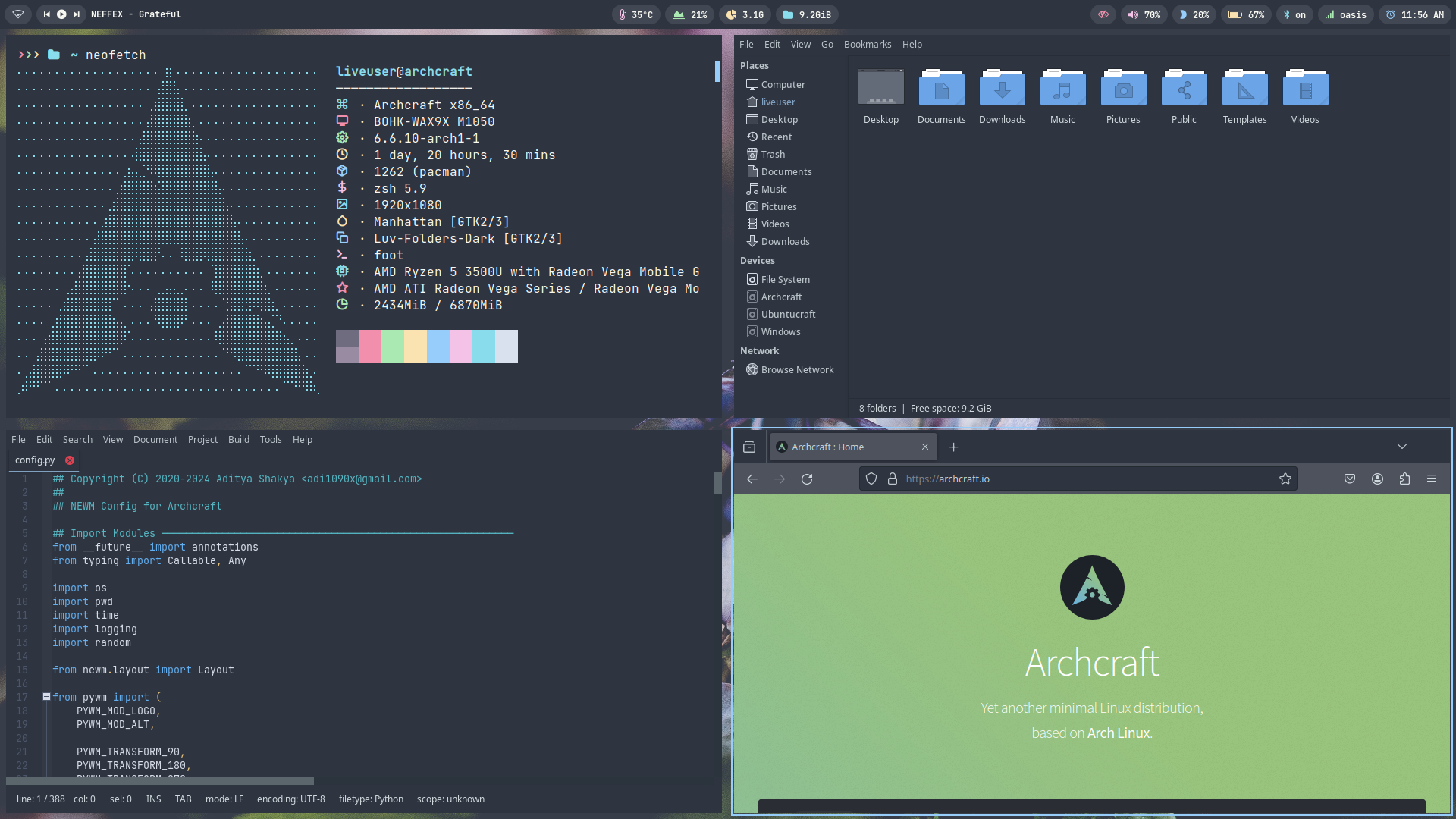Open Firefox extensions puzzle icon
The image size is (1456, 819).
pyautogui.click(x=1404, y=479)
